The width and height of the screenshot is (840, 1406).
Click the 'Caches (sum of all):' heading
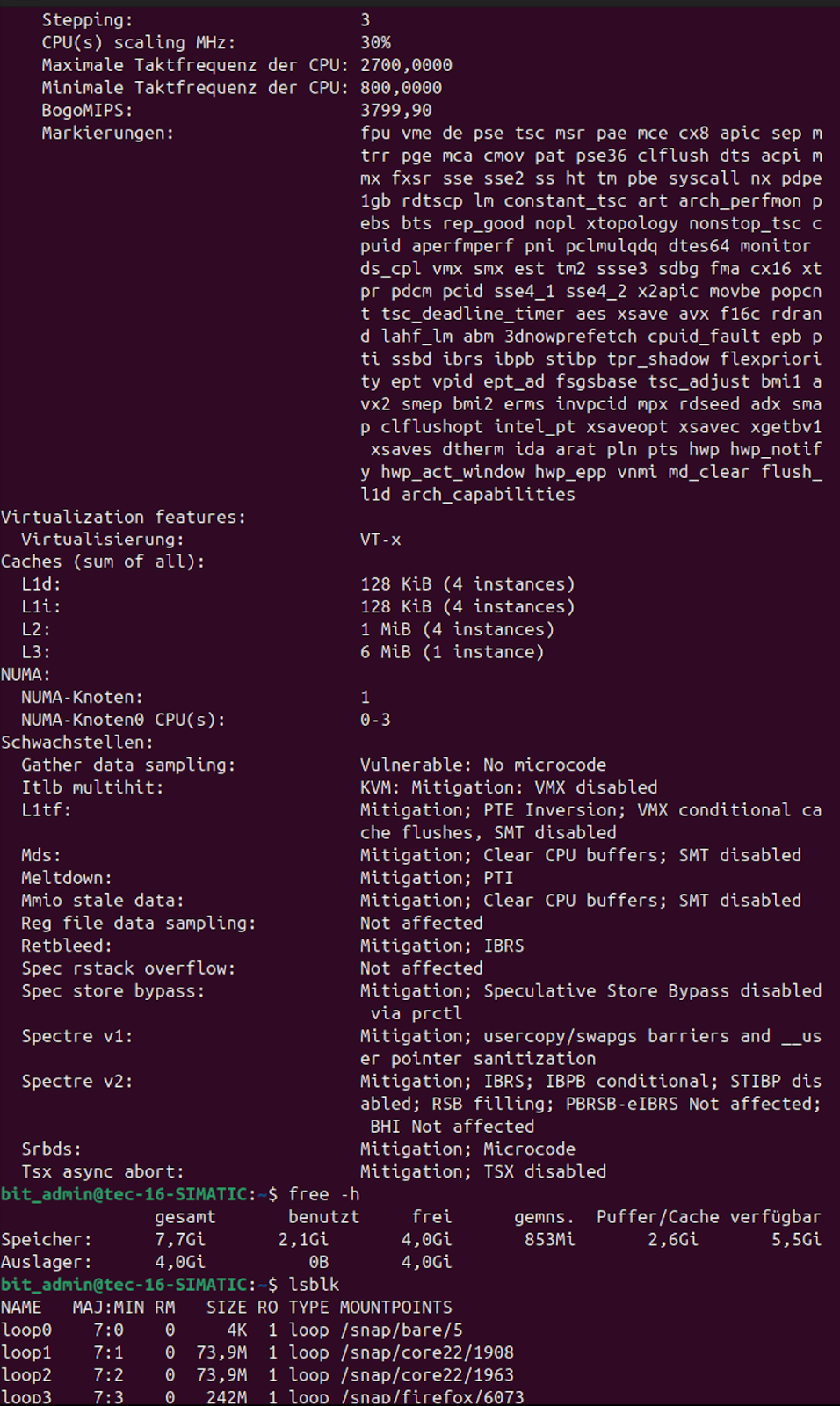click(x=103, y=562)
